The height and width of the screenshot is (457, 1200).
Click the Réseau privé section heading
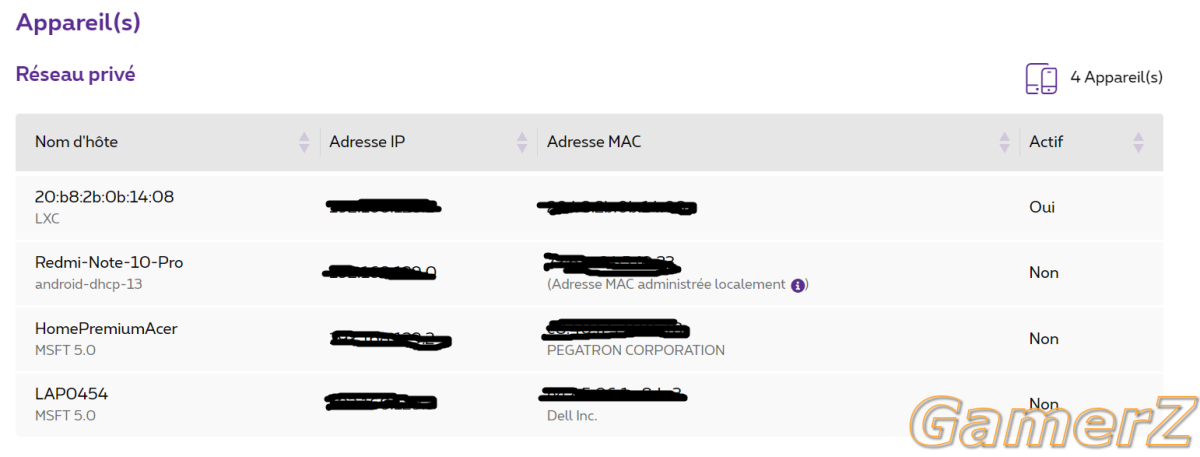coord(75,74)
